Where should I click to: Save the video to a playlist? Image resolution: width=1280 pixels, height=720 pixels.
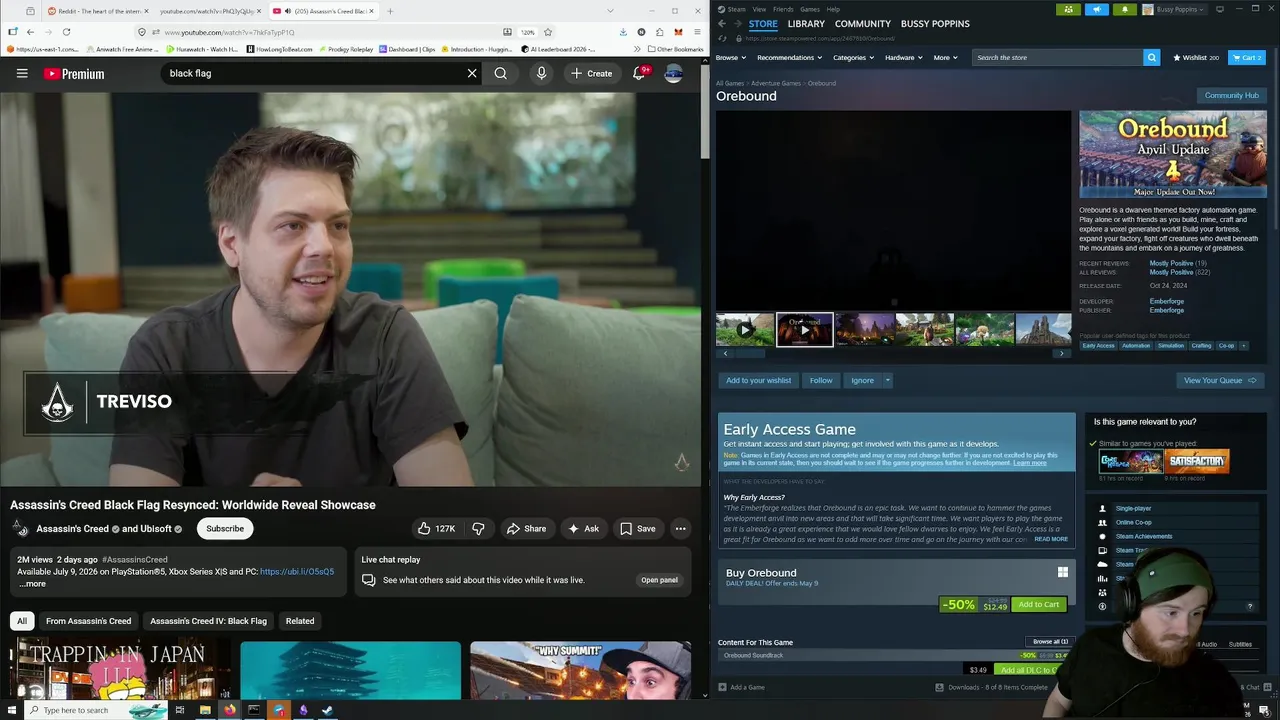click(637, 528)
